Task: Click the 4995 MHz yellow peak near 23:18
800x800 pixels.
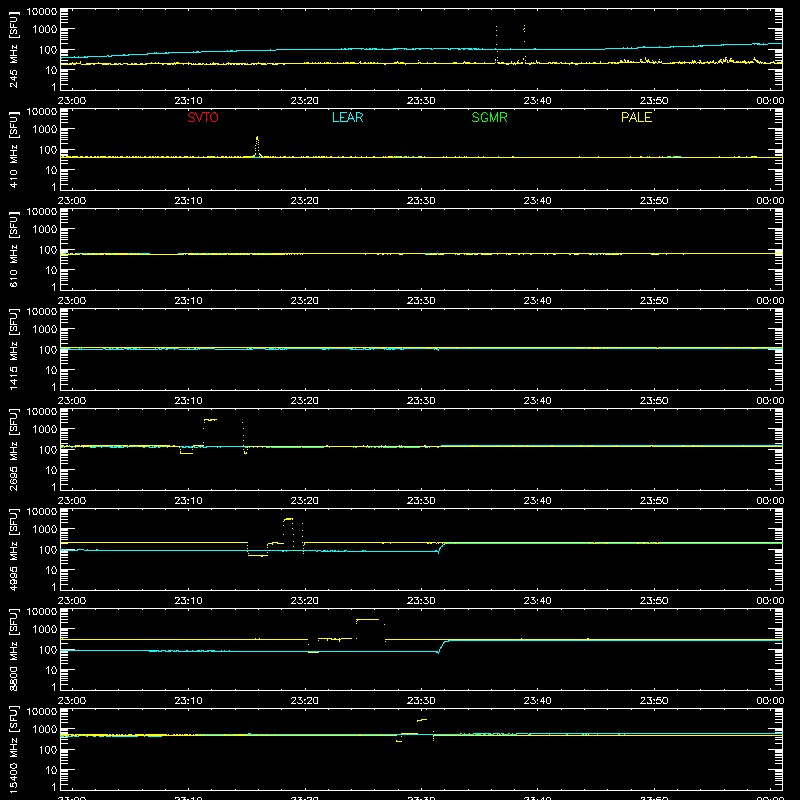Action: [x=288, y=519]
